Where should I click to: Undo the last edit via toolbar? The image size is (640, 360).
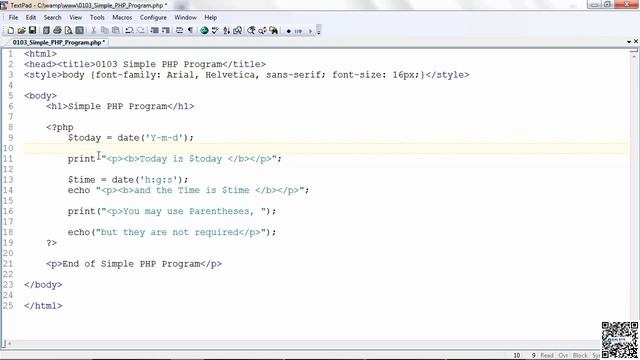129,31
